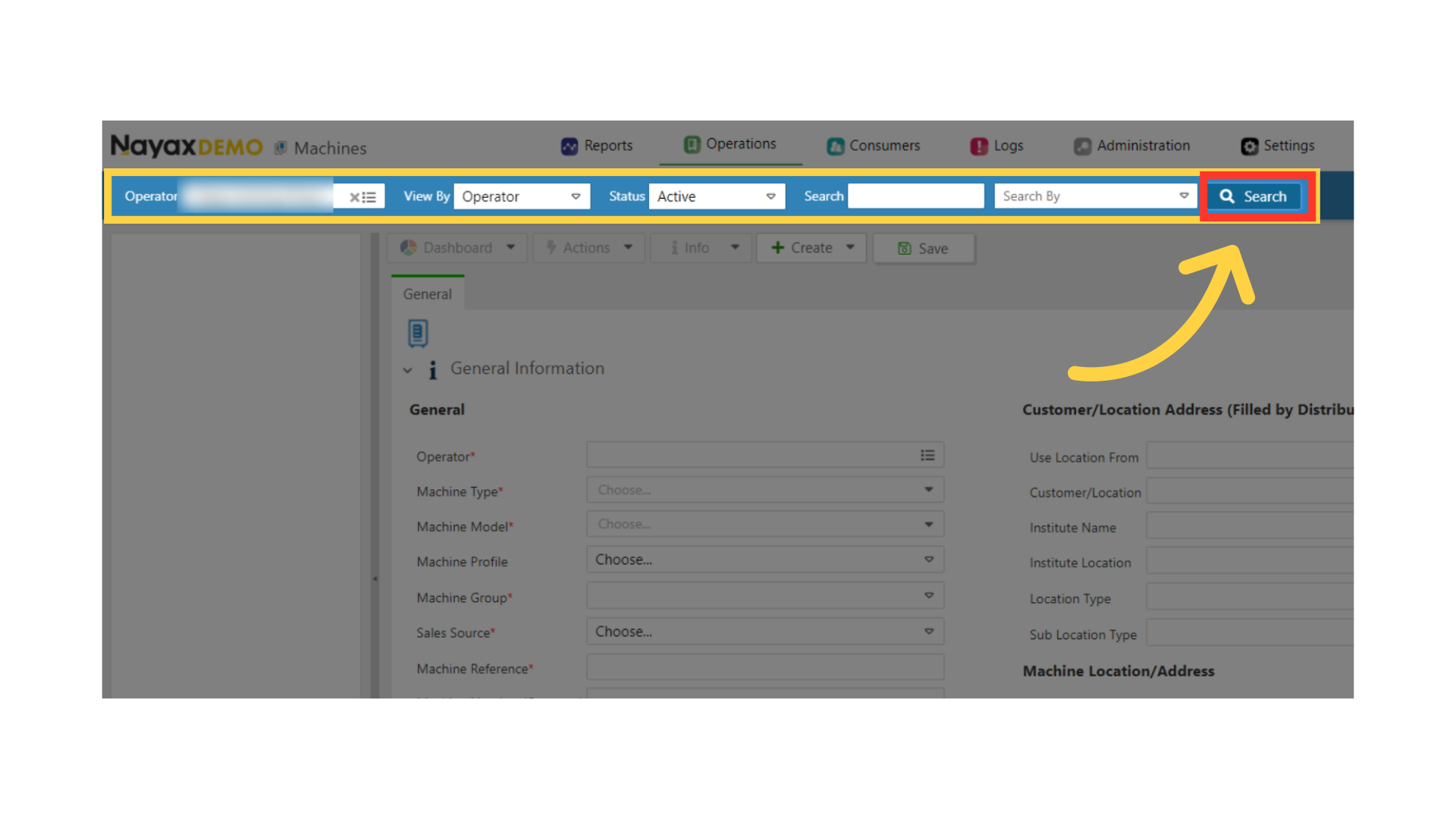
Task: Open the Machine Profile dropdown
Action: coord(765,560)
